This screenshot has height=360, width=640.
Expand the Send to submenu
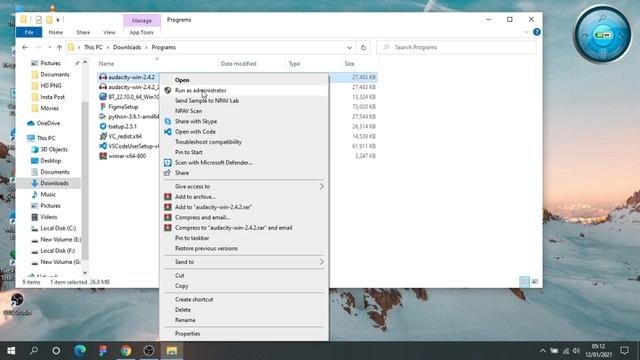pyautogui.click(x=321, y=262)
